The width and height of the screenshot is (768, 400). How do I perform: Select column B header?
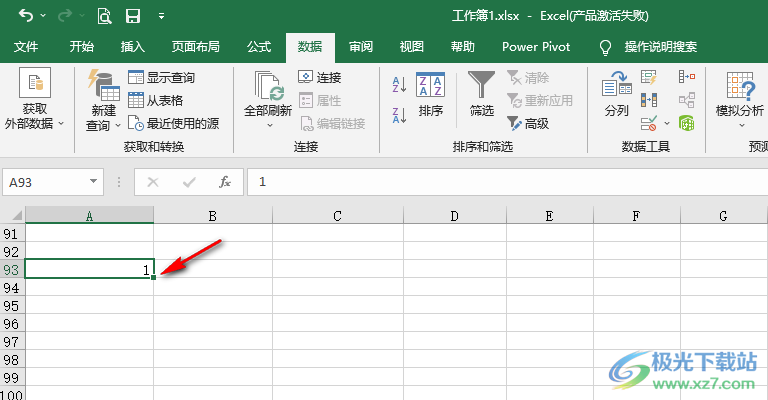(213, 215)
